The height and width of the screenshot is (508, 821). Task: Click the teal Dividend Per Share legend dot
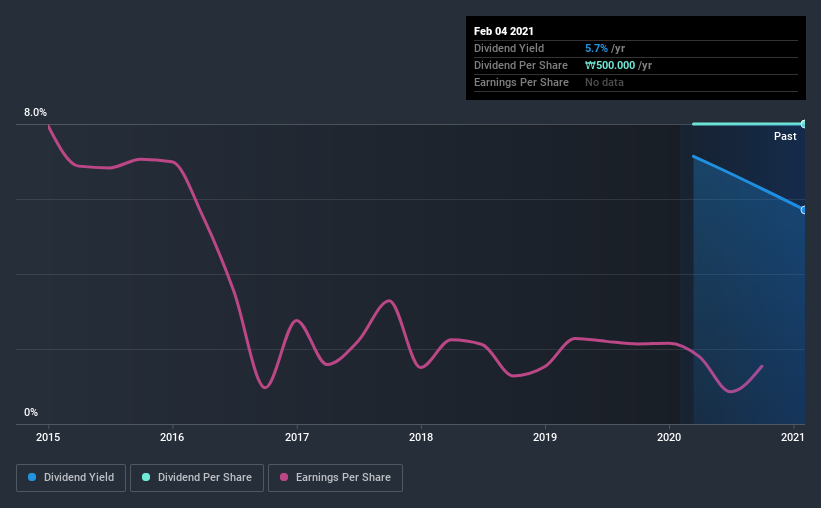(x=146, y=477)
